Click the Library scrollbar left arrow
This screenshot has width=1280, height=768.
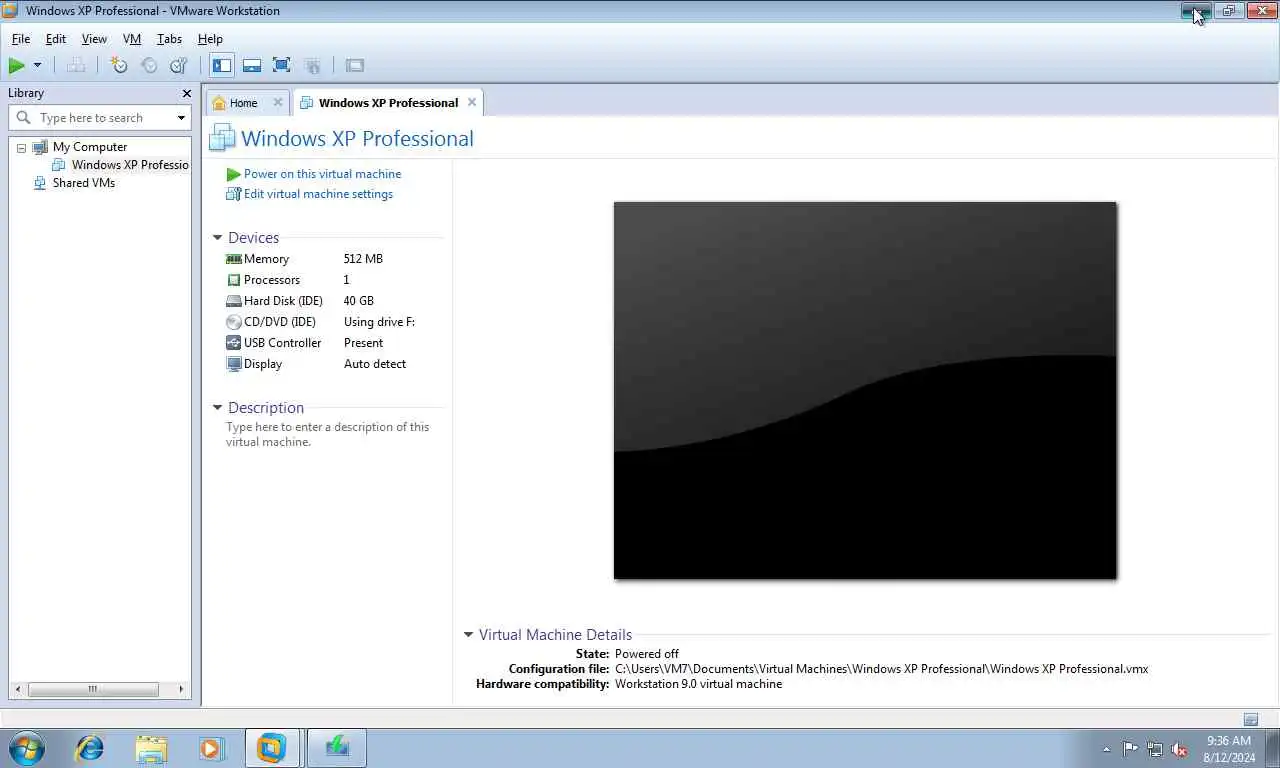click(17, 689)
